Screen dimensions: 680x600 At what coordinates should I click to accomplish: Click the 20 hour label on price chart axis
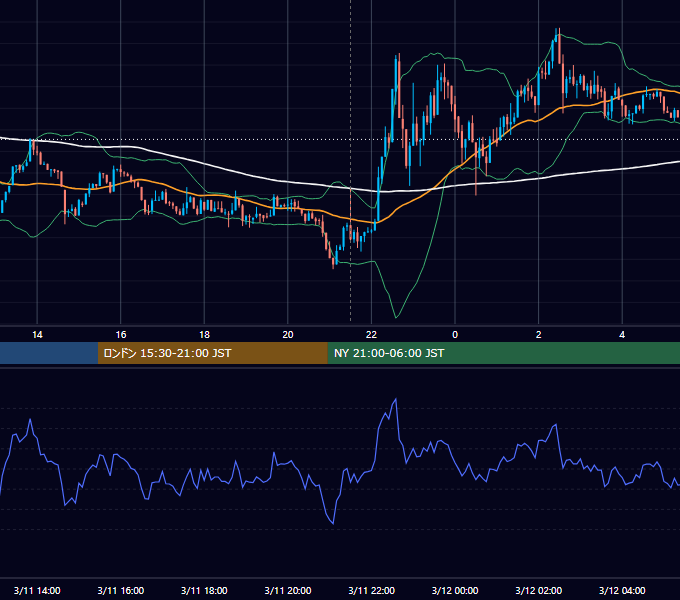tap(288, 335)
